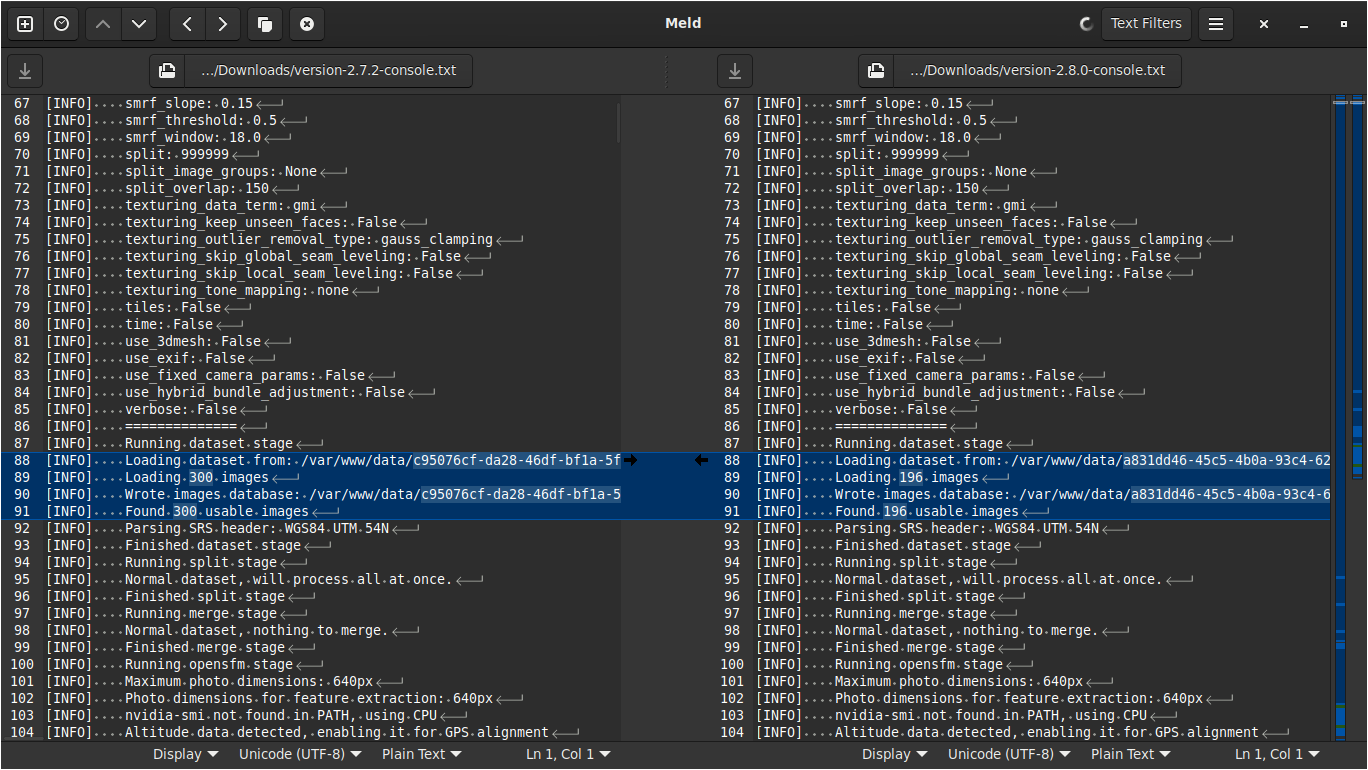
Task: Open the hamburger application menu
Action: click(x=1216, y=24)
